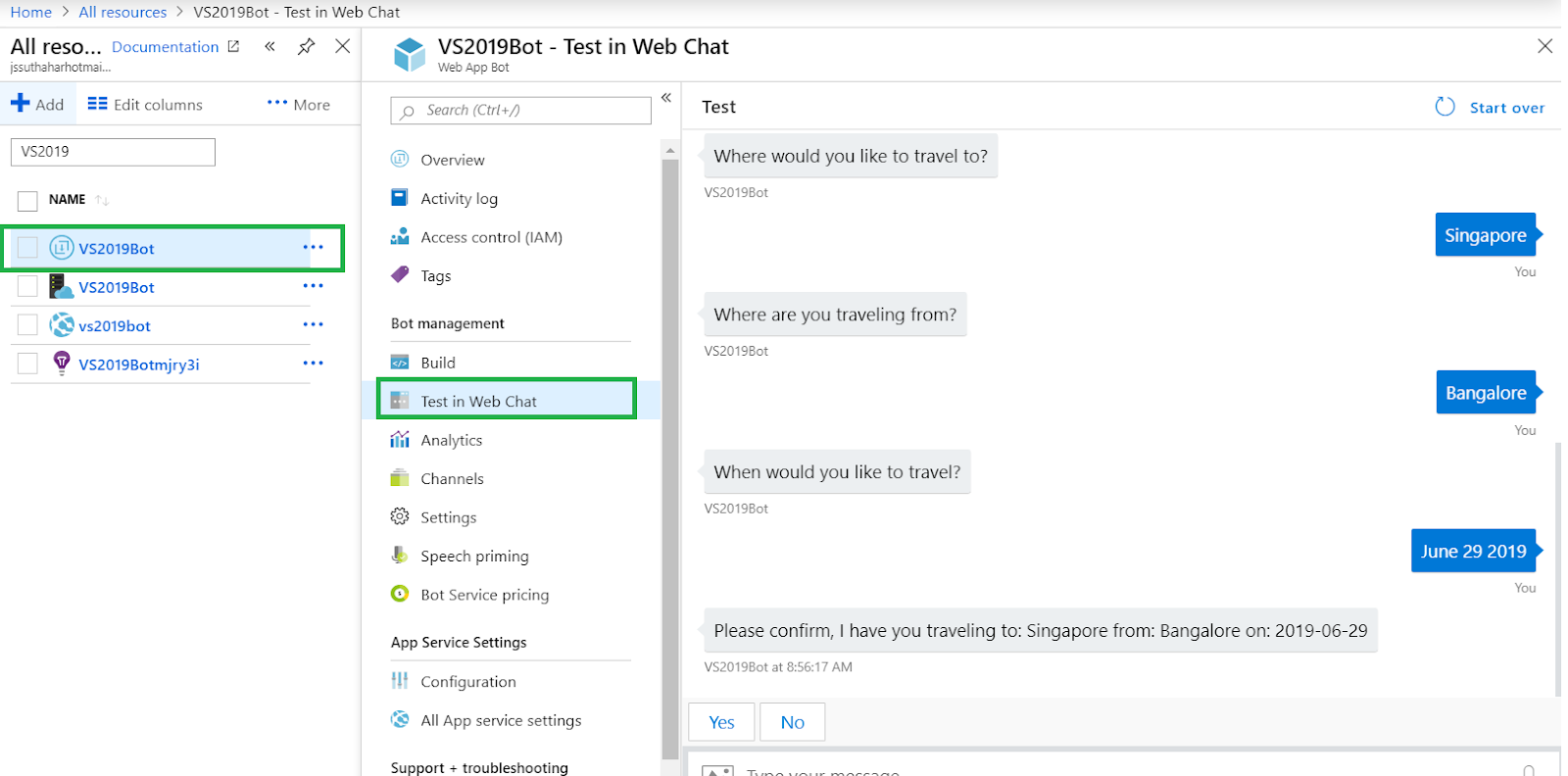Open the ellipsis menu for first VS2019Bot row

314,247
